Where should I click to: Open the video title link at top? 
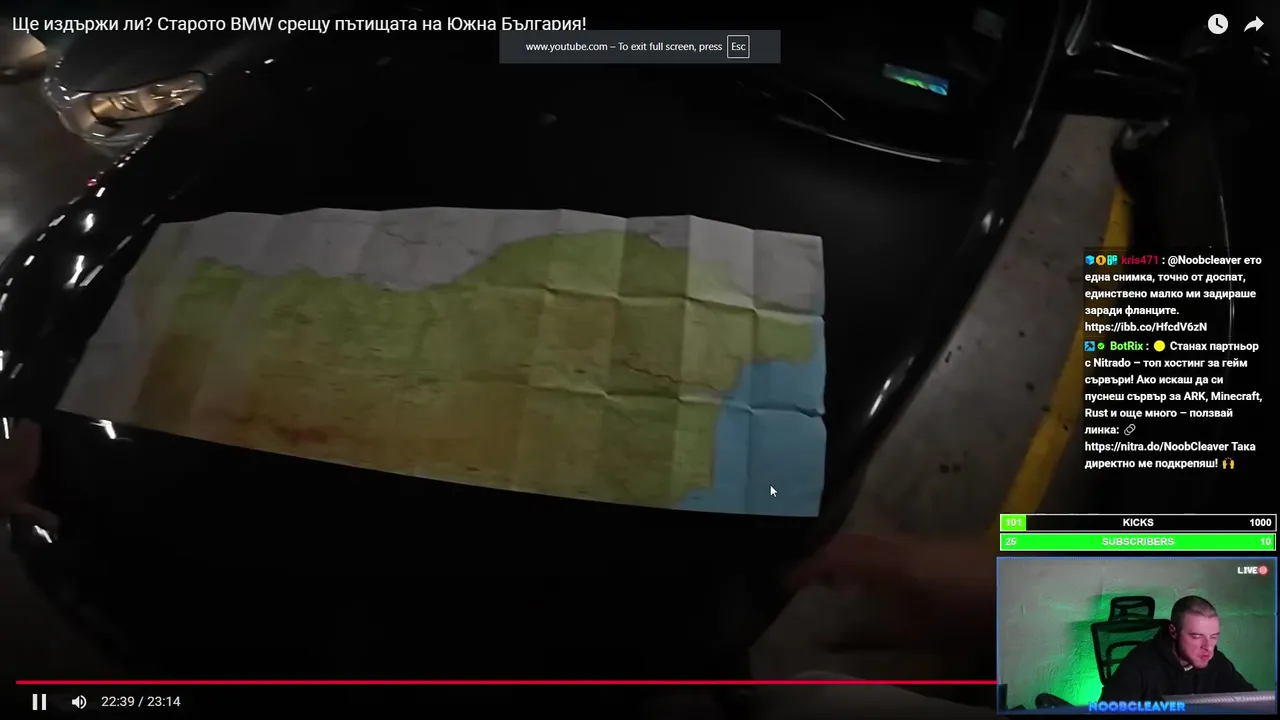click(299, 23)
